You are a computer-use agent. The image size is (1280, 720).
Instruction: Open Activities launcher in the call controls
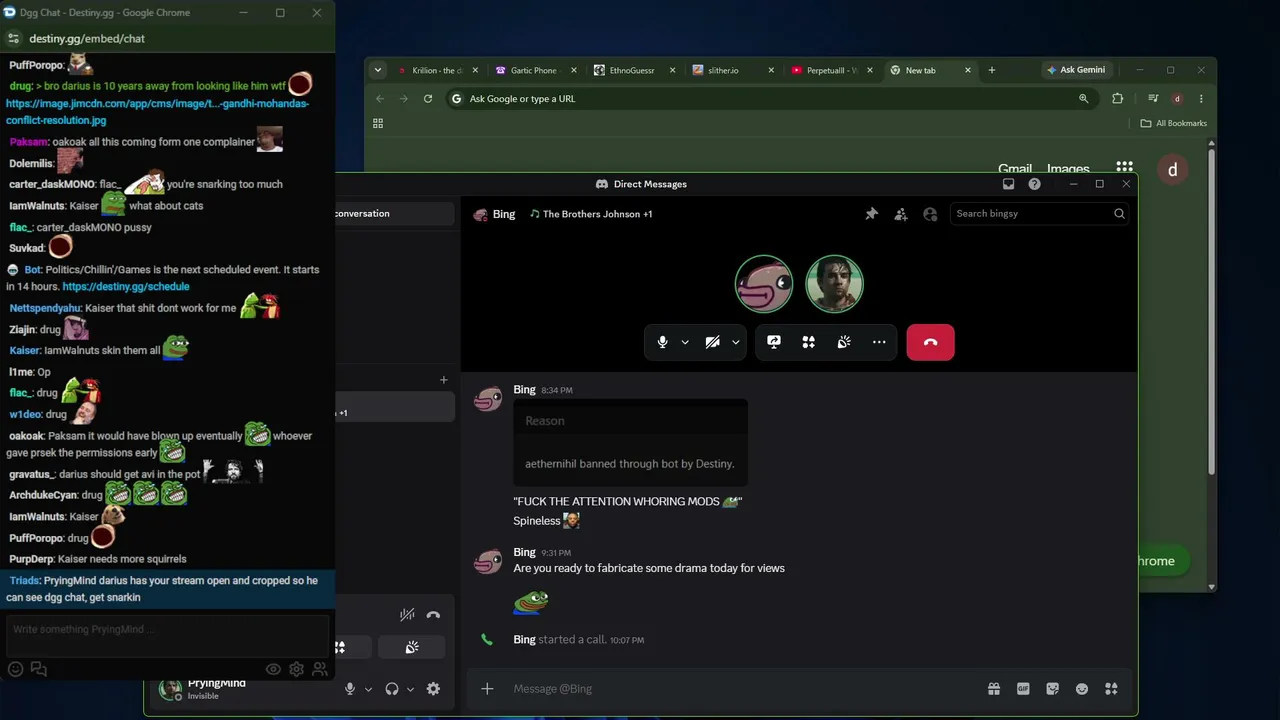point(808,342)
